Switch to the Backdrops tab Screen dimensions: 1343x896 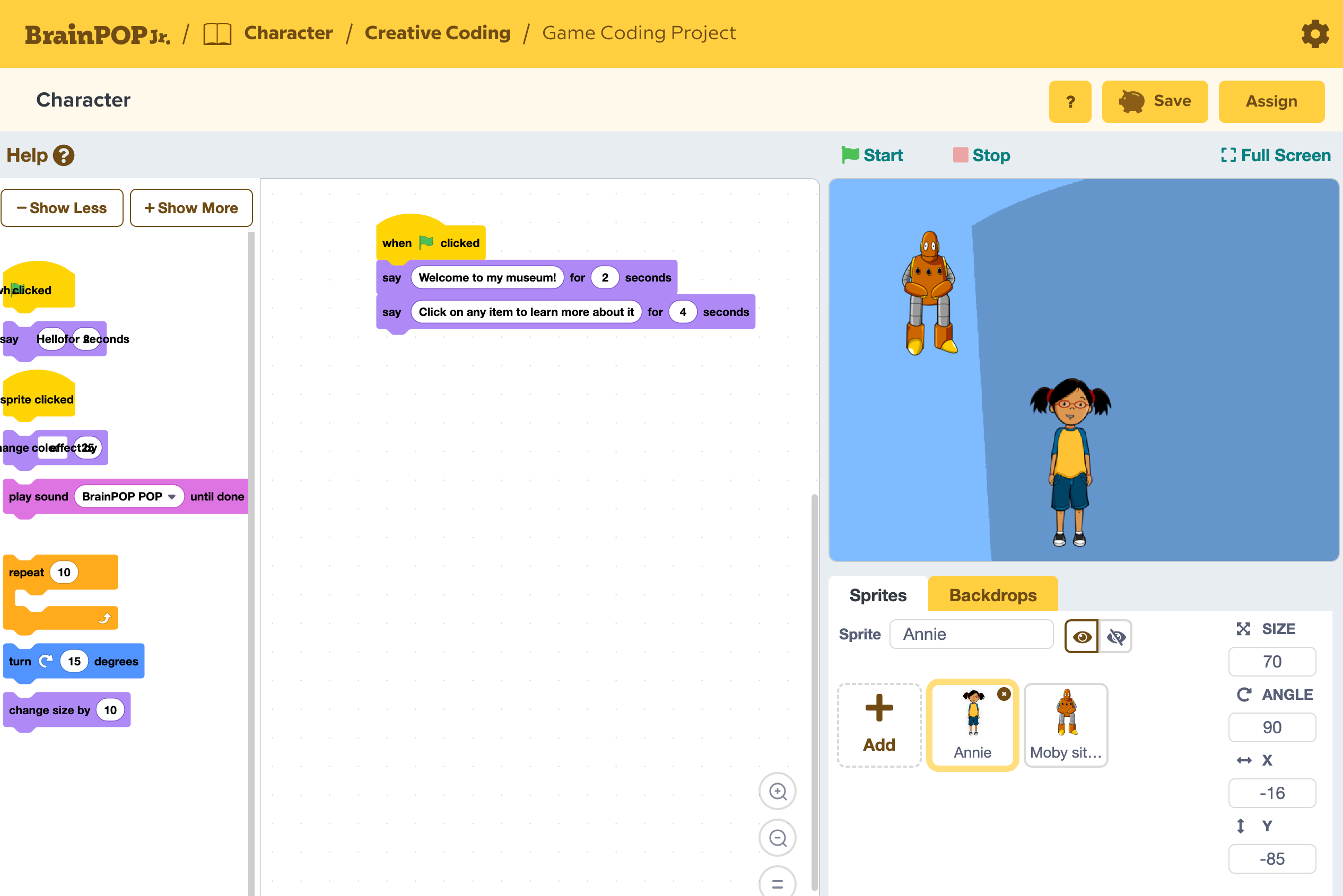[992, 595]
